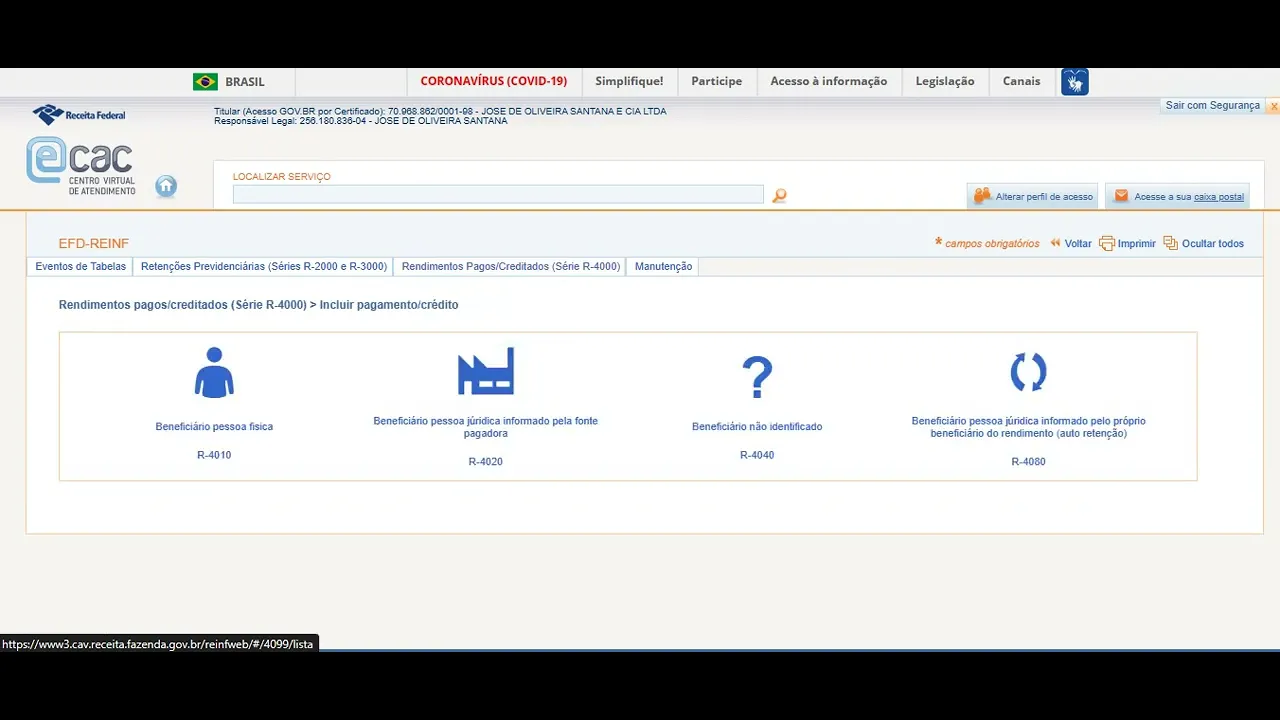The image size is (1280, 720).
Task: Click the BRASIL label in top bar
Action: click(245, 82)
